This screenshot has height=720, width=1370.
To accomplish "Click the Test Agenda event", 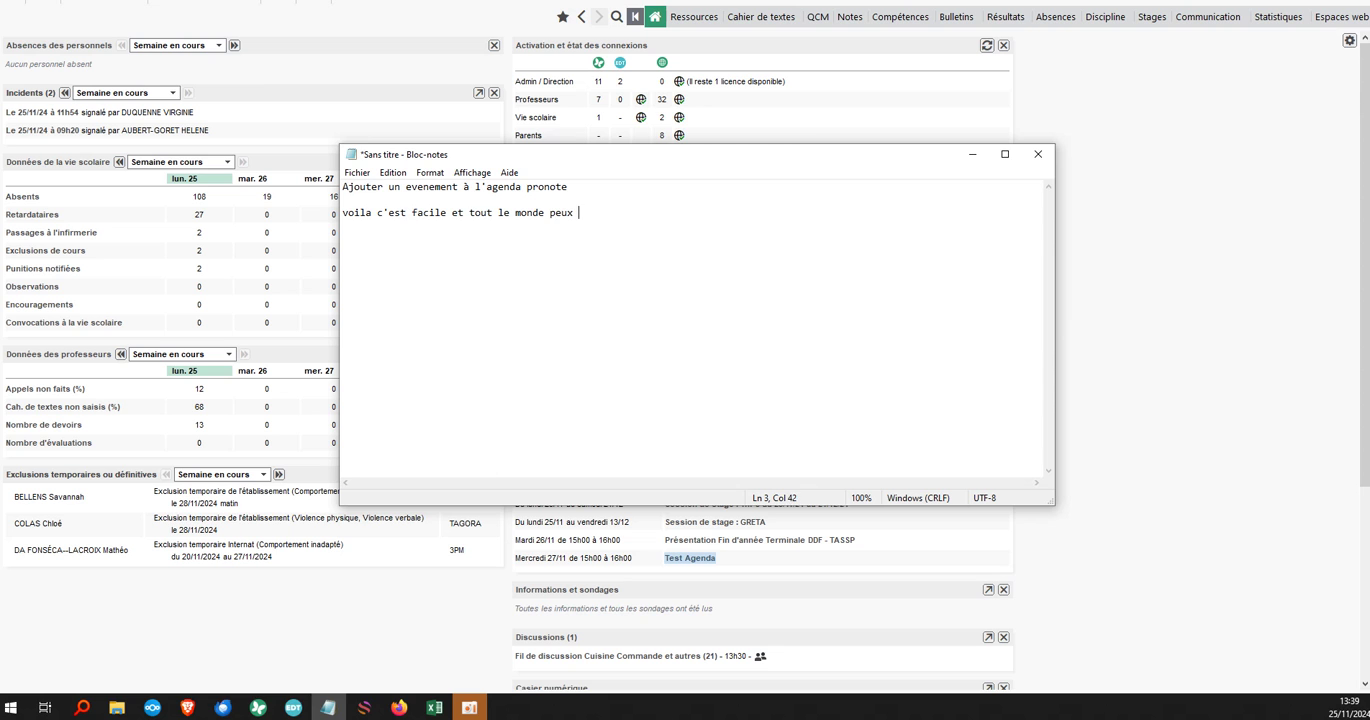I will [x=690, y=558].
